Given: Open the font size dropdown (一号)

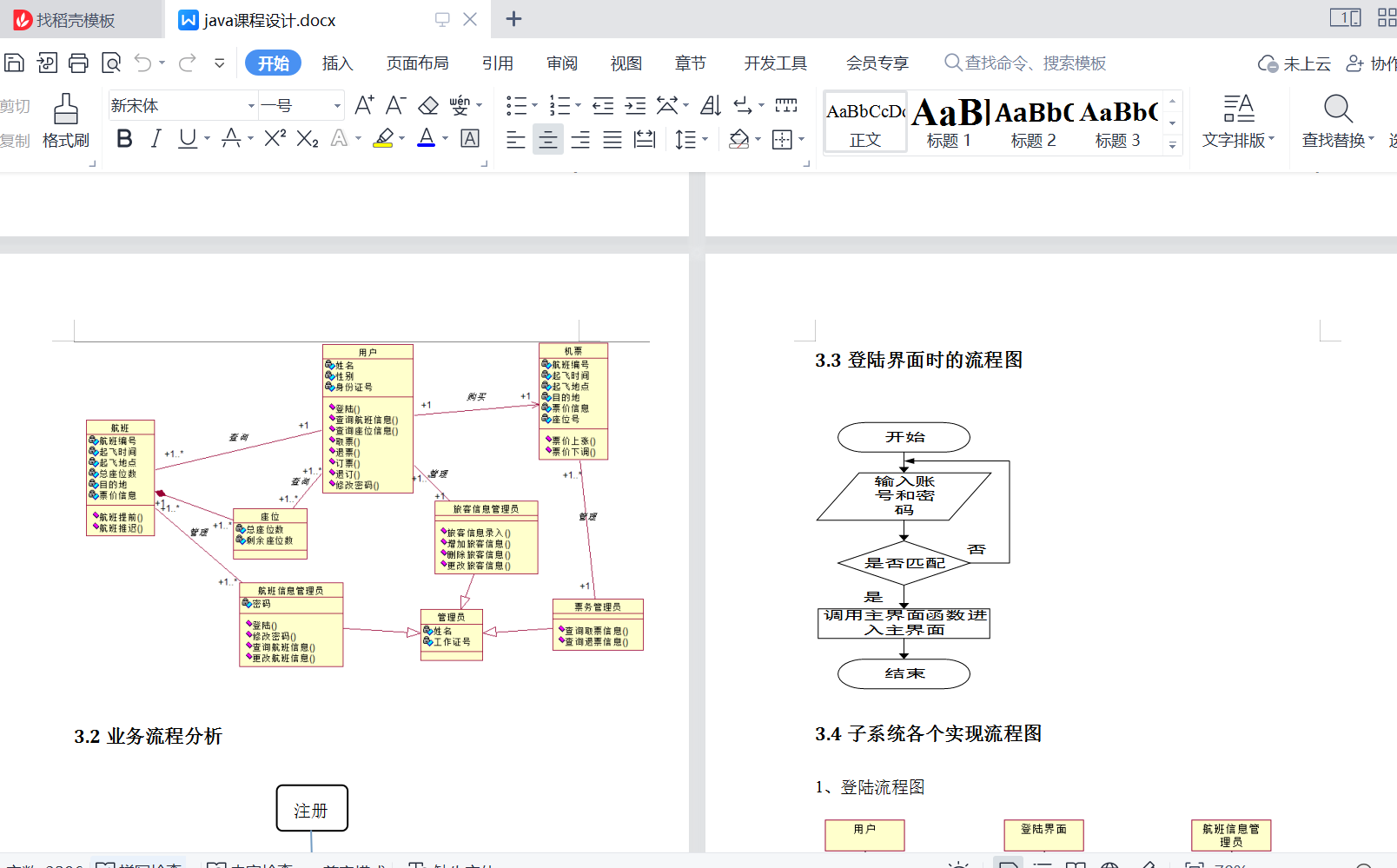Looking at the screenshot, I should click(x=337, y=106).
